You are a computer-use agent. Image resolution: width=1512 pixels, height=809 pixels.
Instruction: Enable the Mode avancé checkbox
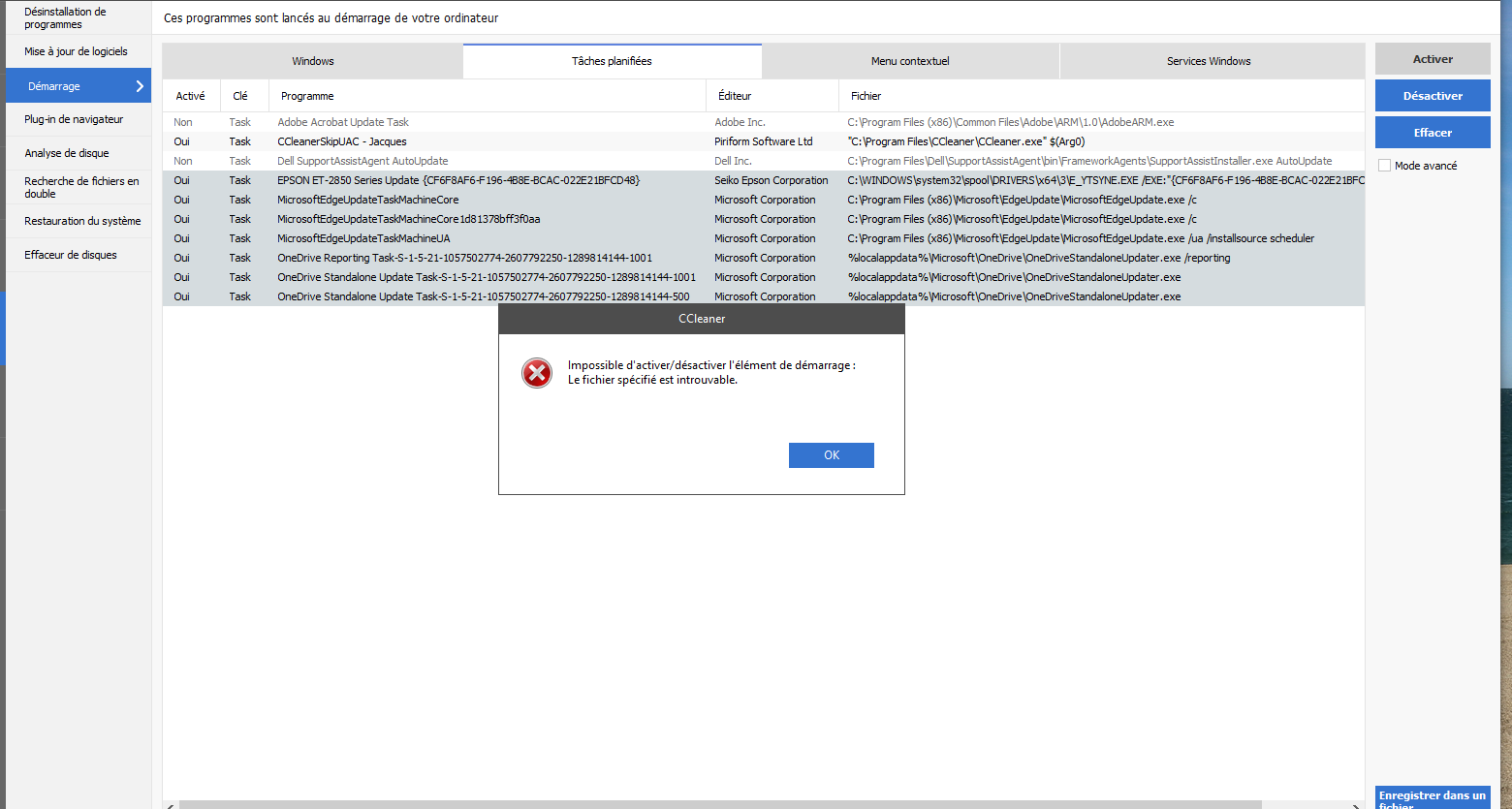click(x=1384, y=166)
